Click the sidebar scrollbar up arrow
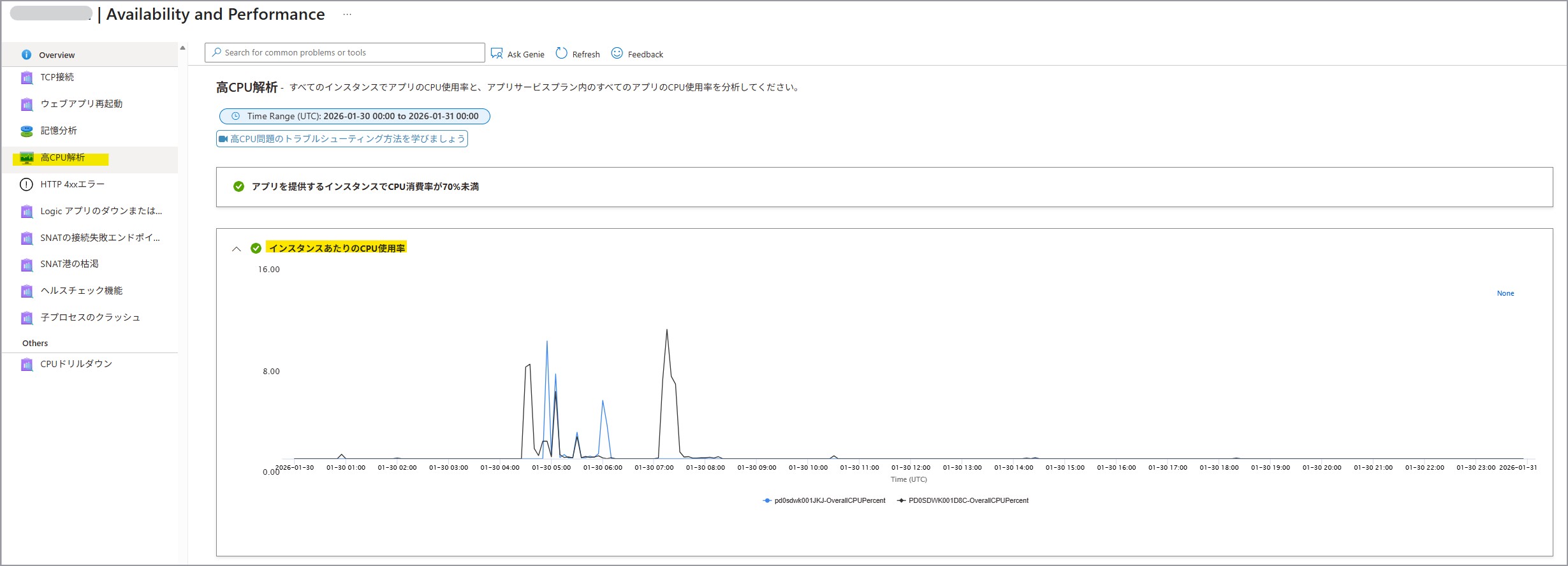The height and width of the screenshot is (566, 1568). coord(182,48)
